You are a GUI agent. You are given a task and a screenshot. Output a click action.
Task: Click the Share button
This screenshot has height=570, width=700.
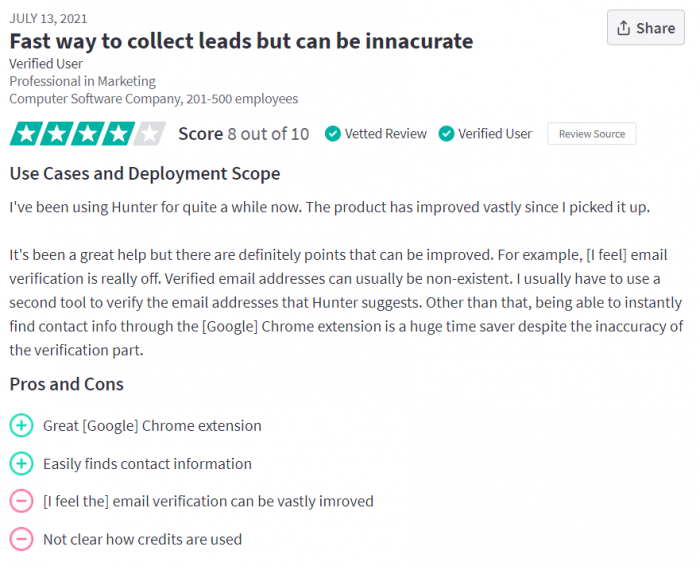pos(645,28)
